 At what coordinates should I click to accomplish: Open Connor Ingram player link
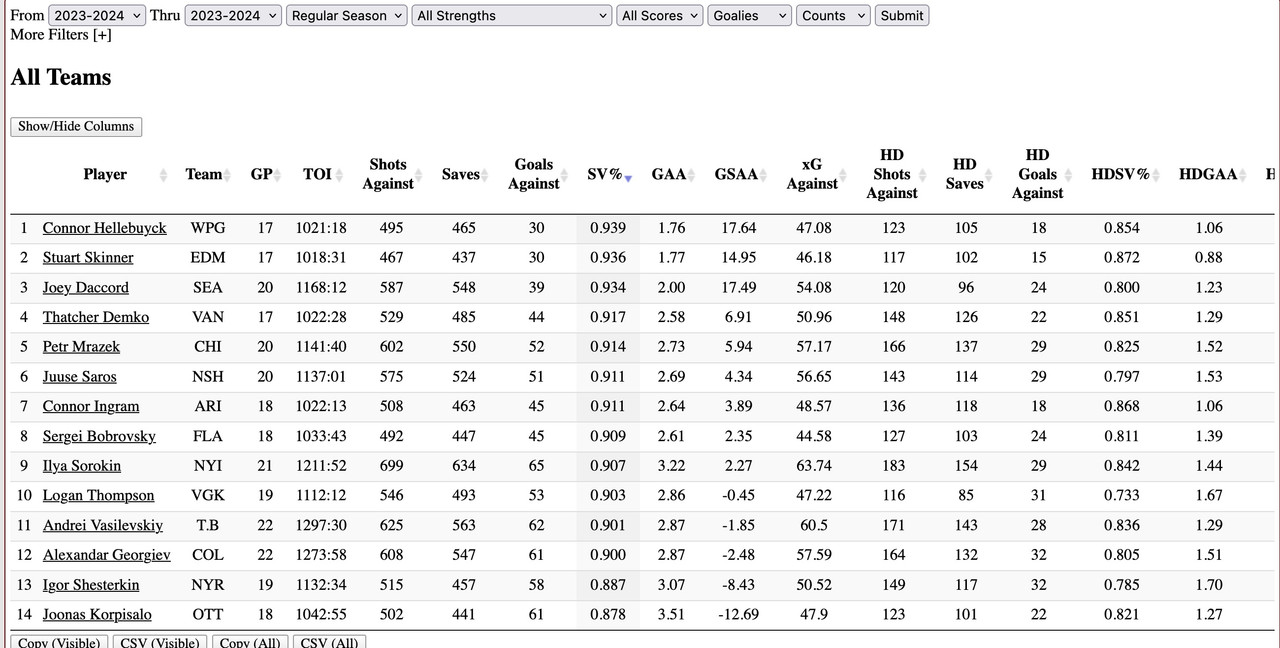point(91,407)
